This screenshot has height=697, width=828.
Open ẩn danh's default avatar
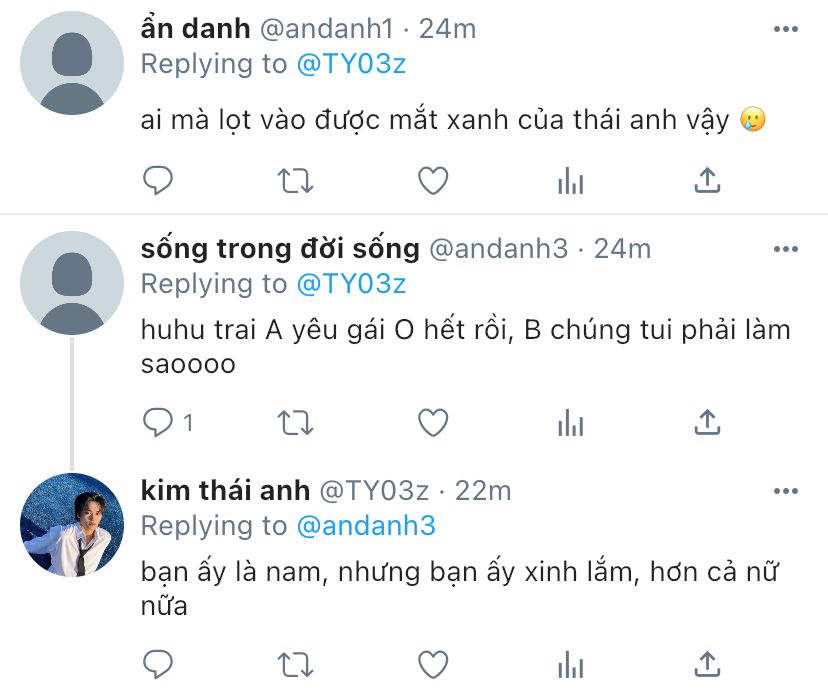(x=72, y=63)
